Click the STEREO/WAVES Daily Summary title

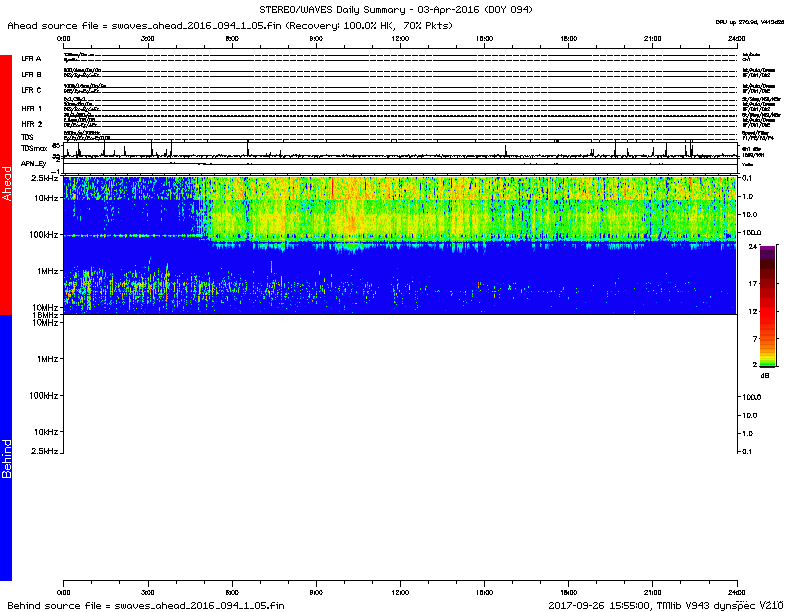[x=396, y=9]
